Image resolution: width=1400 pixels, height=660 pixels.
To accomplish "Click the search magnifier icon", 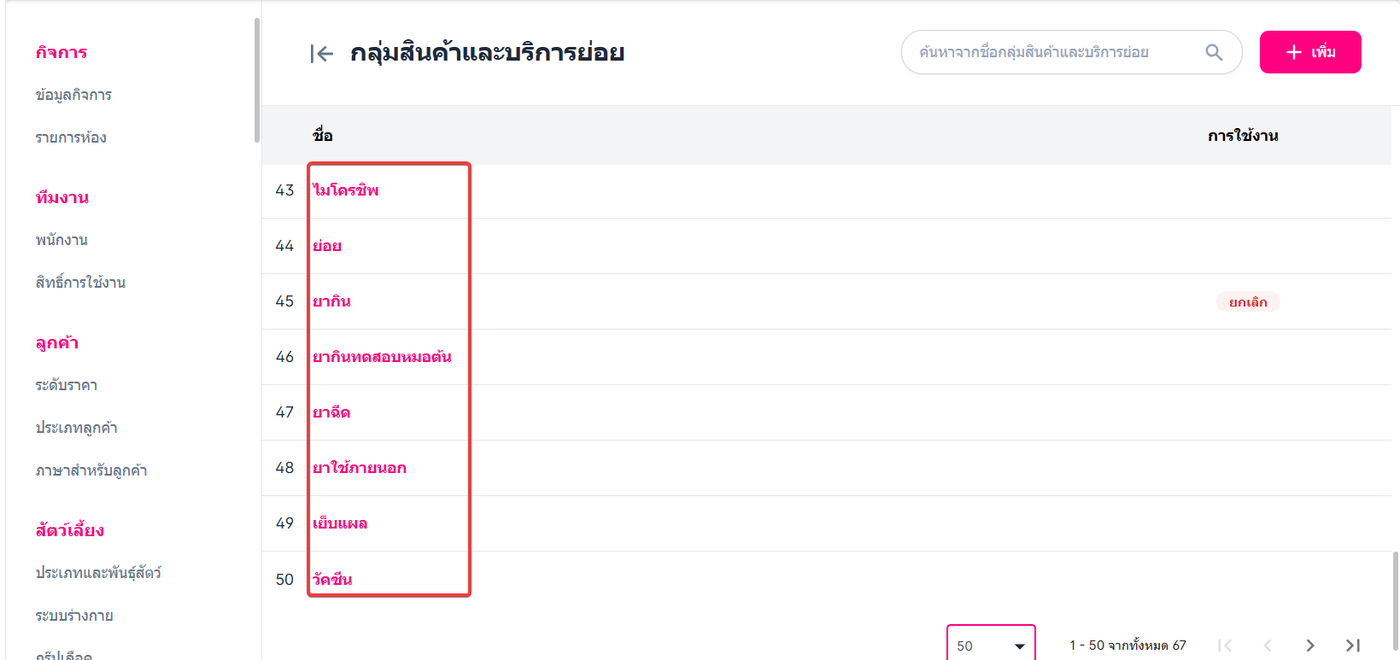I will pyautogui.click(x=1214, y=53).
